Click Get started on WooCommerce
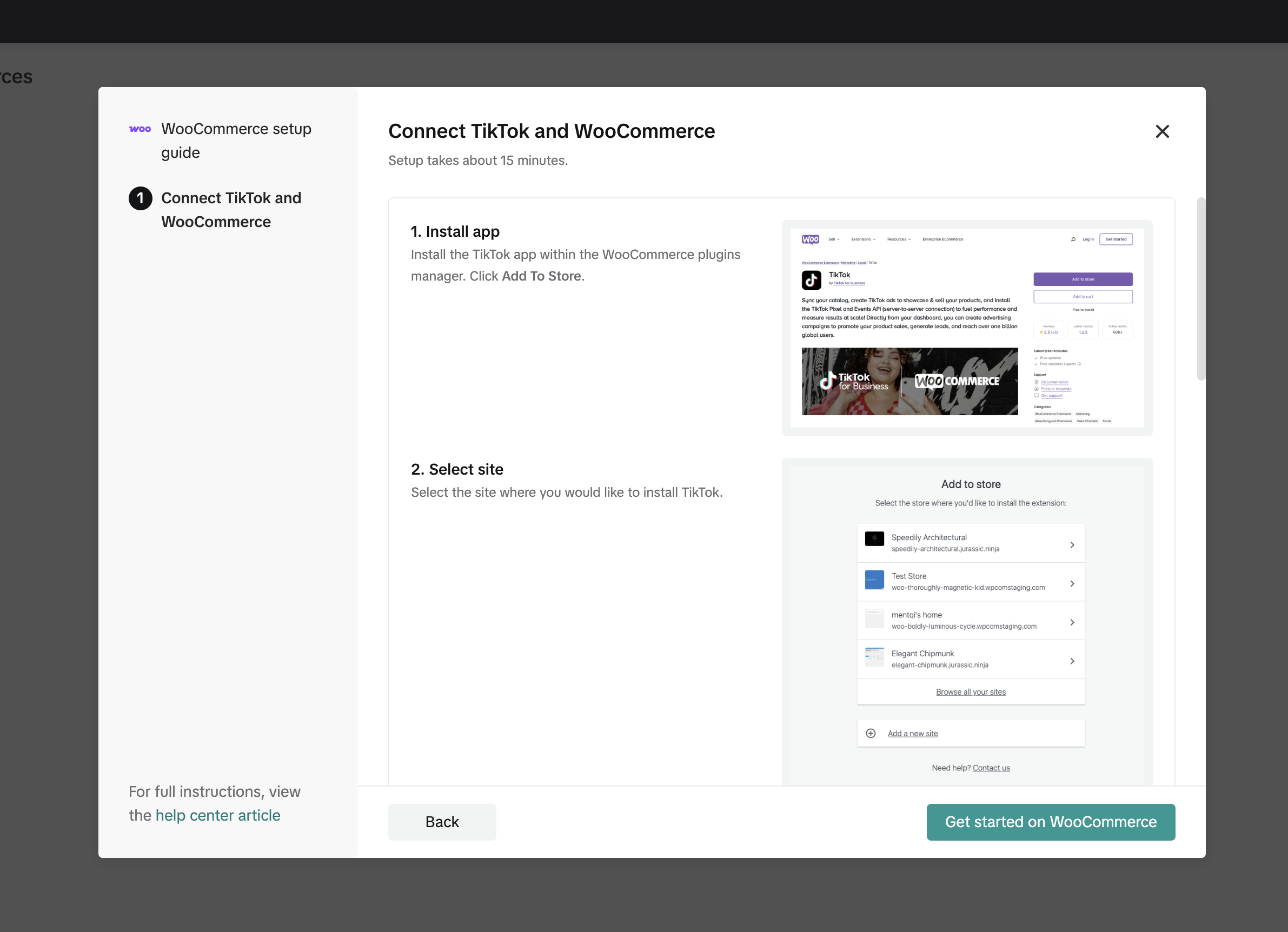This screenshot has width=1288, height=932. pyautogui.click(x=1051, y=821)
